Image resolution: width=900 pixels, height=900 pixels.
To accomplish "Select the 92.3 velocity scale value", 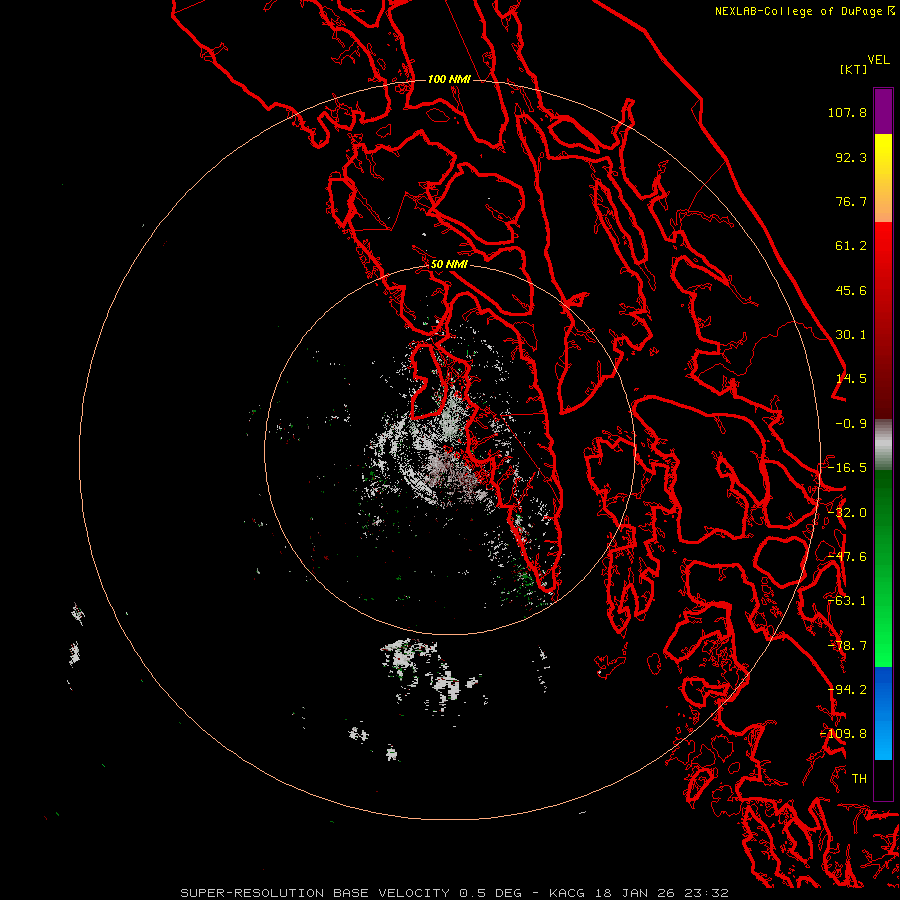I will pyautogui.click(x=851, y=157).
